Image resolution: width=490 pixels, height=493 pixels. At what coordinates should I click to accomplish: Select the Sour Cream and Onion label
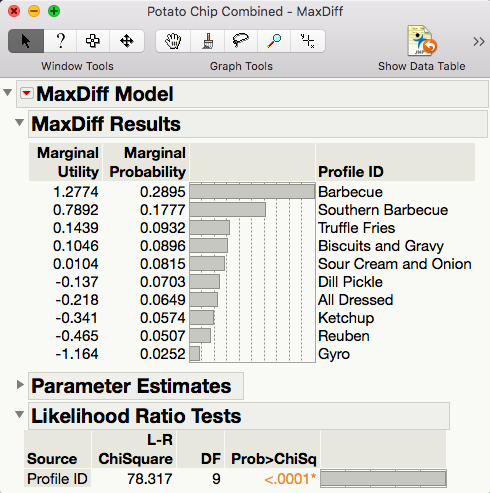point(395,264)
